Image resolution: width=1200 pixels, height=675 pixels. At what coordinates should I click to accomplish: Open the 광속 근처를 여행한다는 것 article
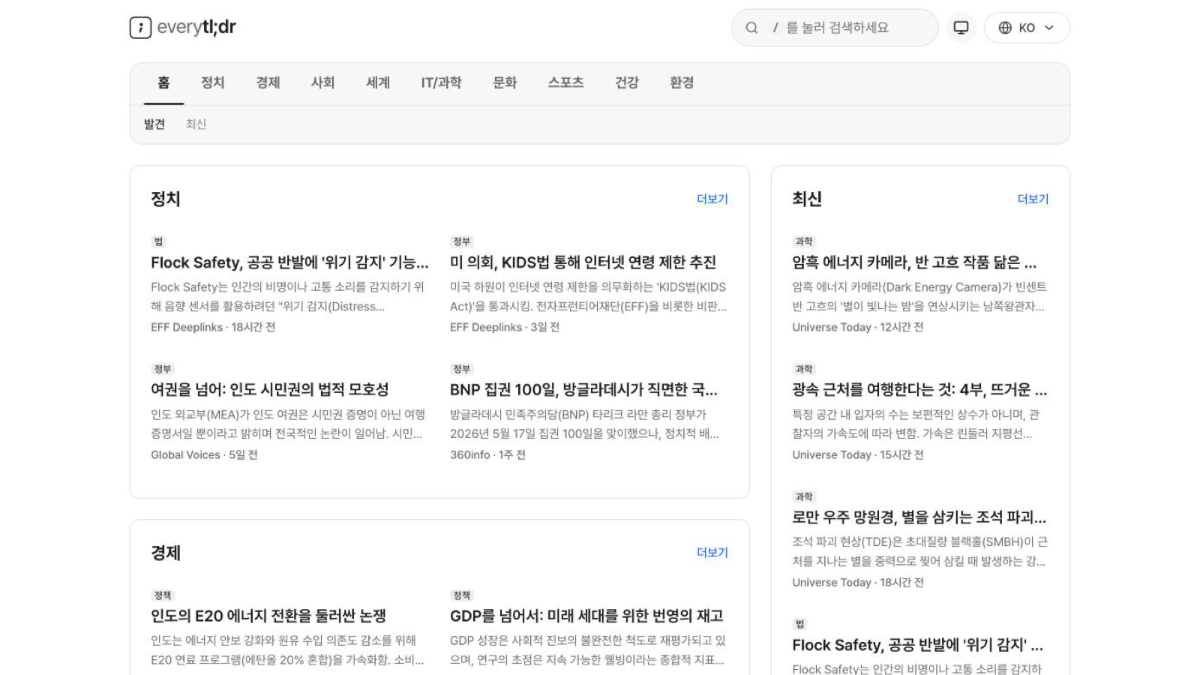click(920, 389)
